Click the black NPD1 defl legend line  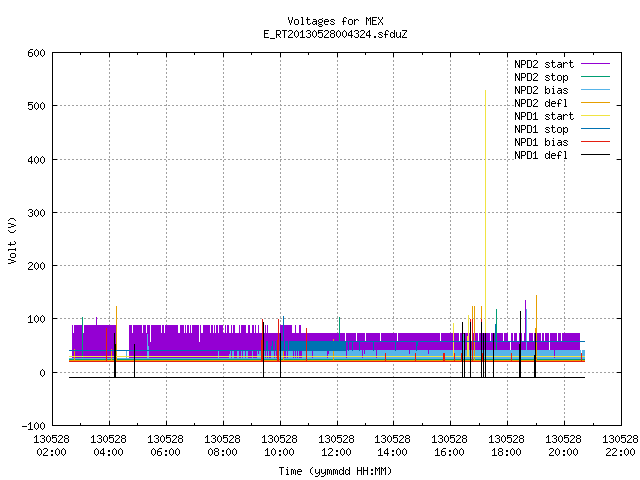[595, 155]
